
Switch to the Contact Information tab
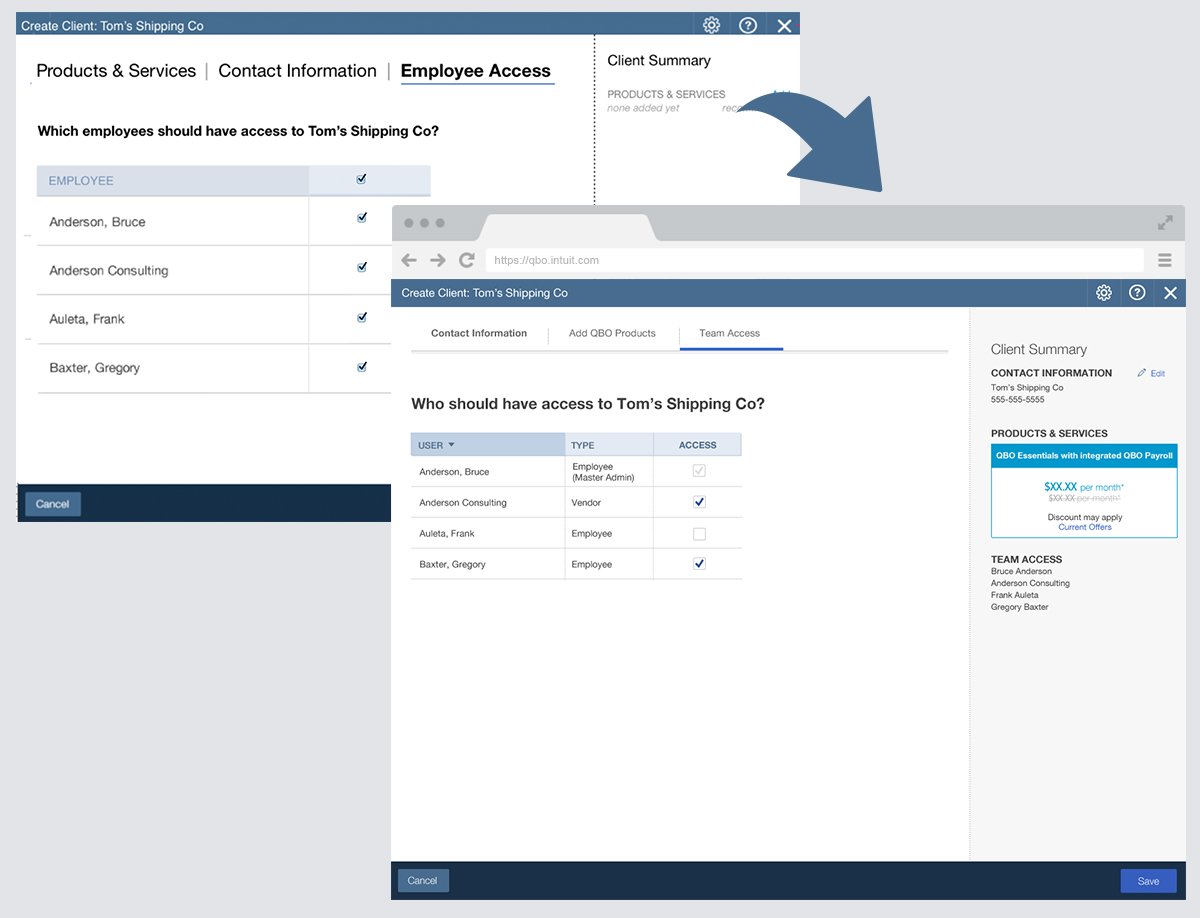(x=479, y=333)
